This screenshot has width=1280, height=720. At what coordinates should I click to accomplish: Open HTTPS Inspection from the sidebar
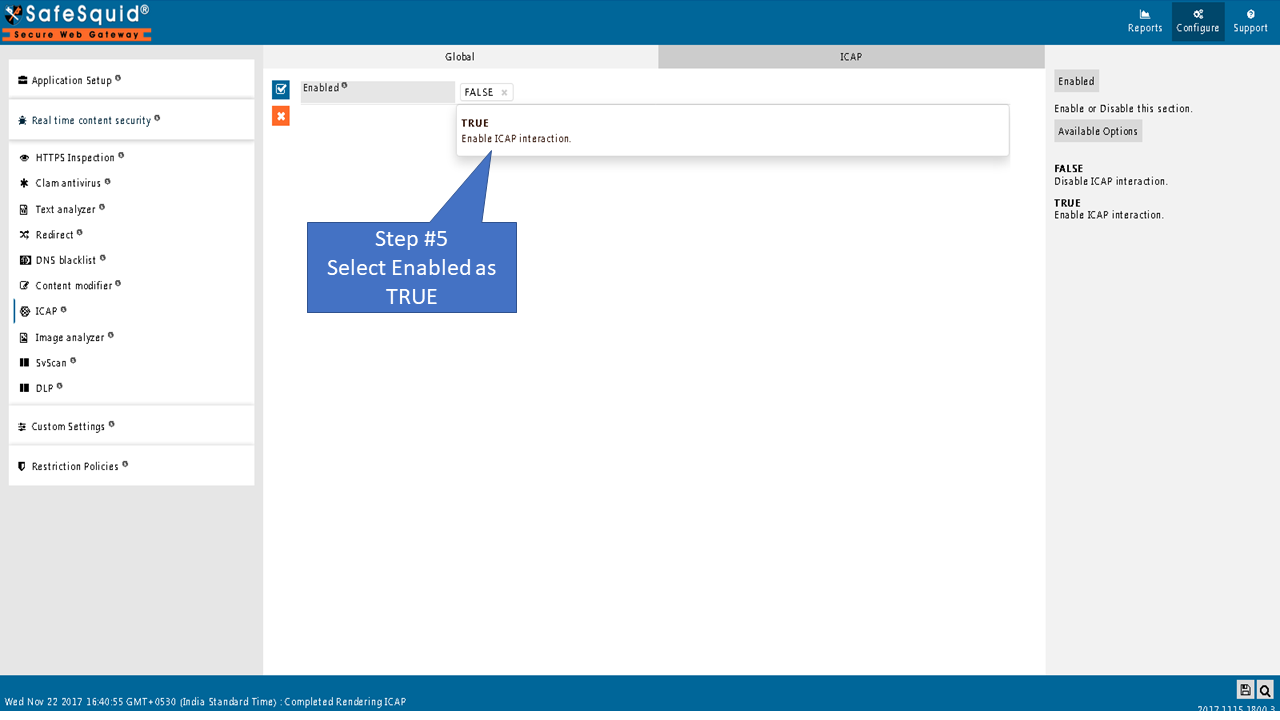click(x=74, y=157)
